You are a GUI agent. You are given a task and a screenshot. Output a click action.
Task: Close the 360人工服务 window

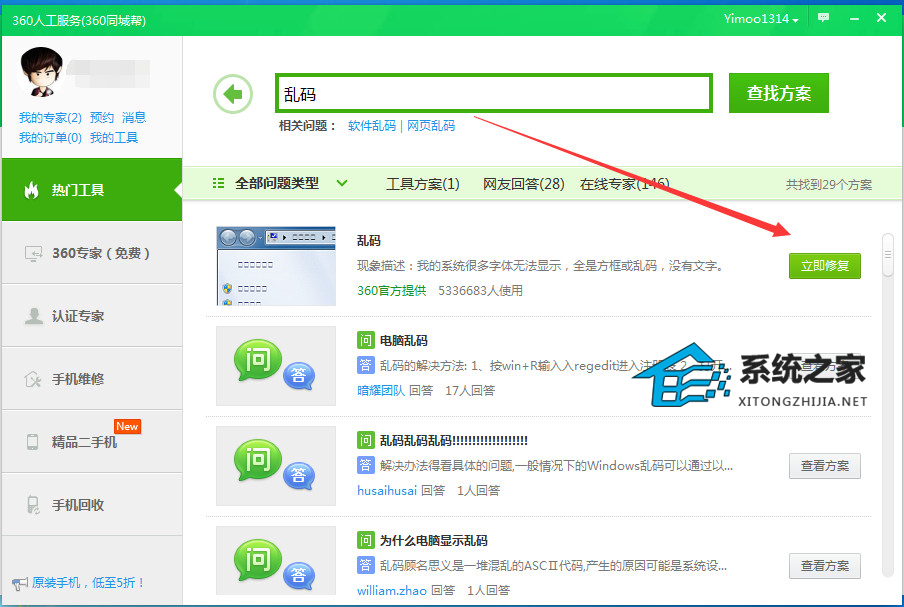(x=882, y=18)
